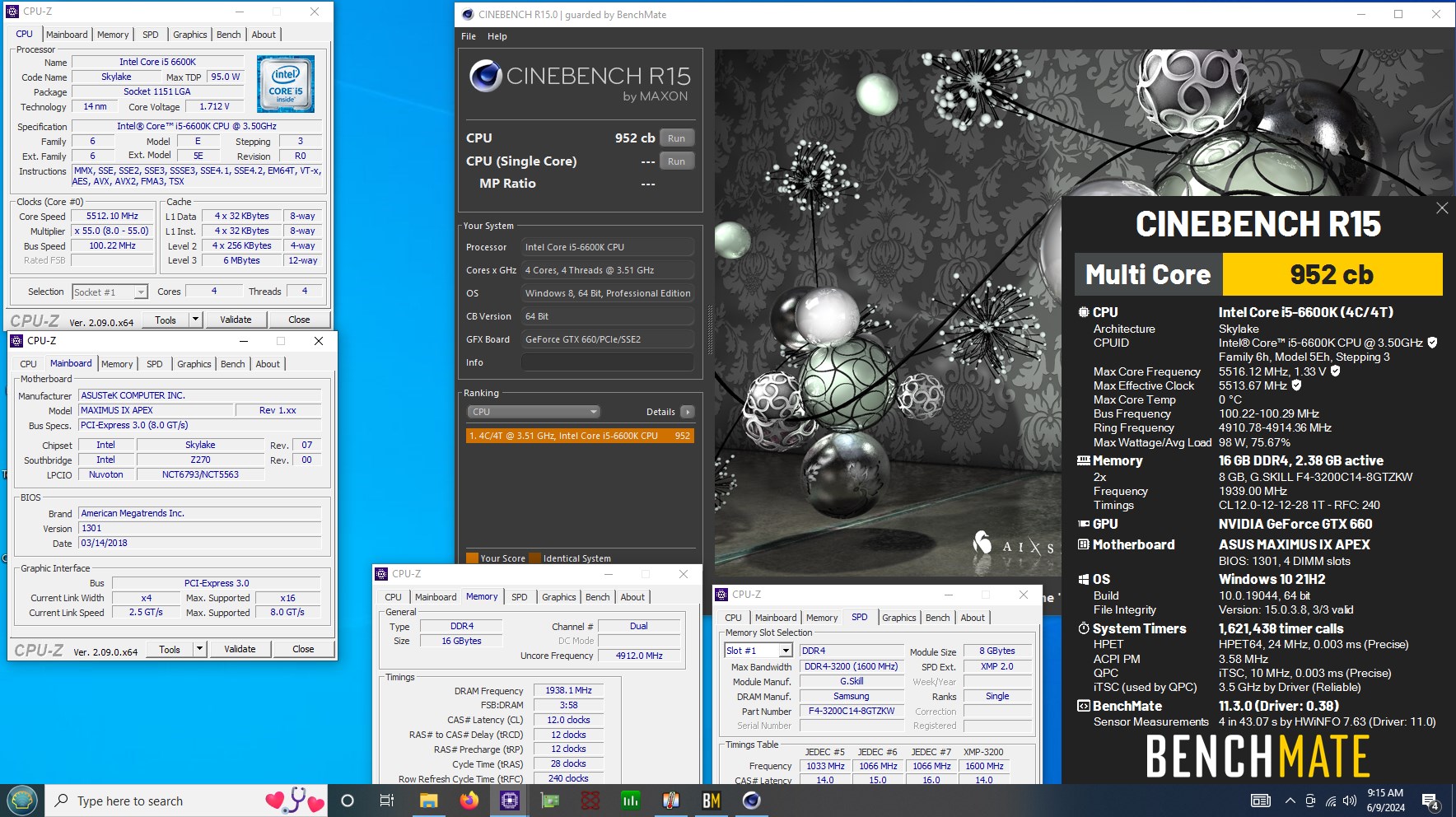Image resolution: width=1456 pixels, height=817 pixels.
Task: Expand the Tools dropdown arrow in the top CPU-Z window
Action: click(x=195, y=320)
